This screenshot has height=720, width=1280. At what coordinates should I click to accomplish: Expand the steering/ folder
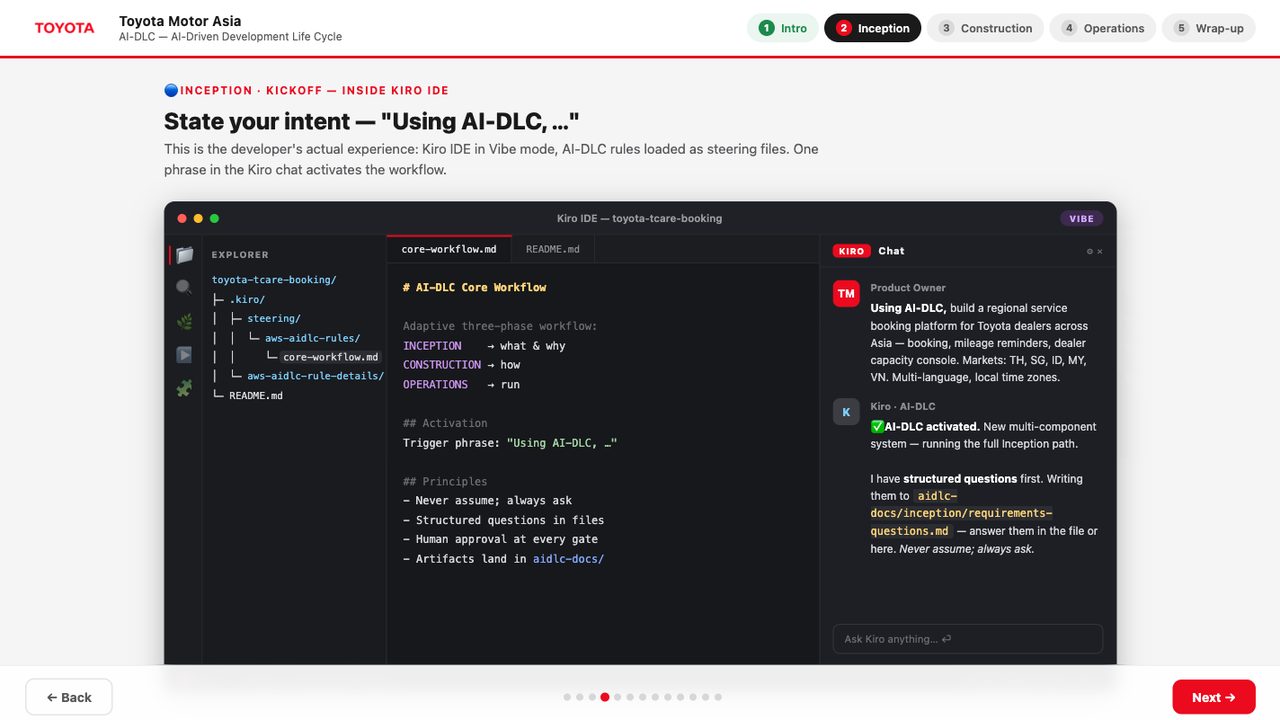(x=274, y=318)
